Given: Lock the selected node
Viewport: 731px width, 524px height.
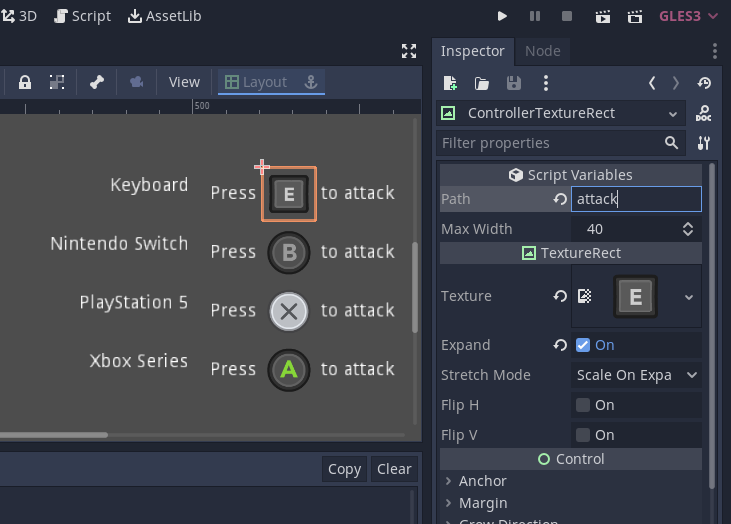Looking at the screenshot, I should tap(25, 83).
